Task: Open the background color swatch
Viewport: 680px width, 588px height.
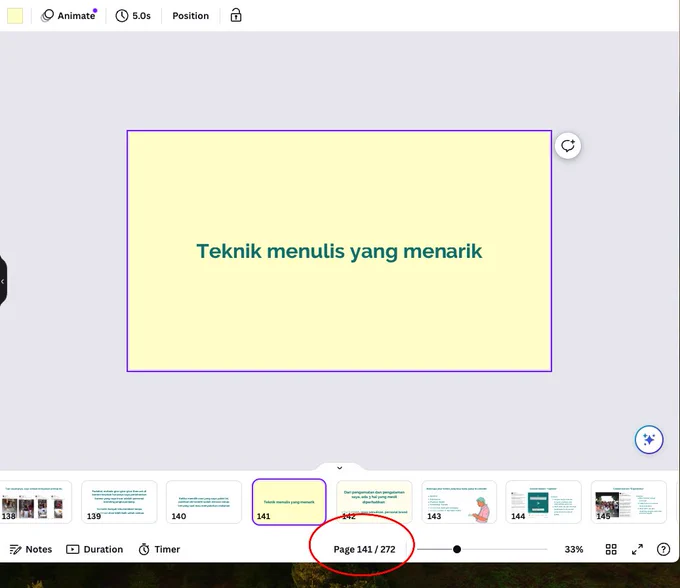Action: [15, 16]
